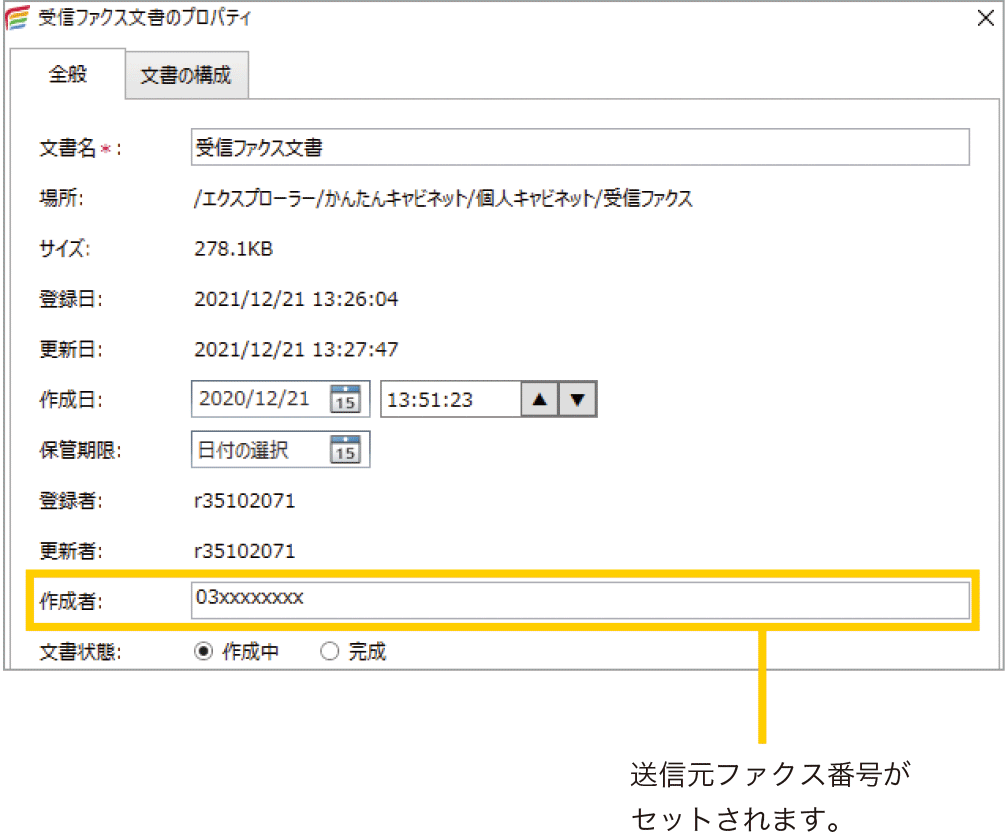Close the 受信ファクス文書のプロパティ dialog
Image resolution: width=1008 pixels, height=832 pixels.
tap(983, 18)
